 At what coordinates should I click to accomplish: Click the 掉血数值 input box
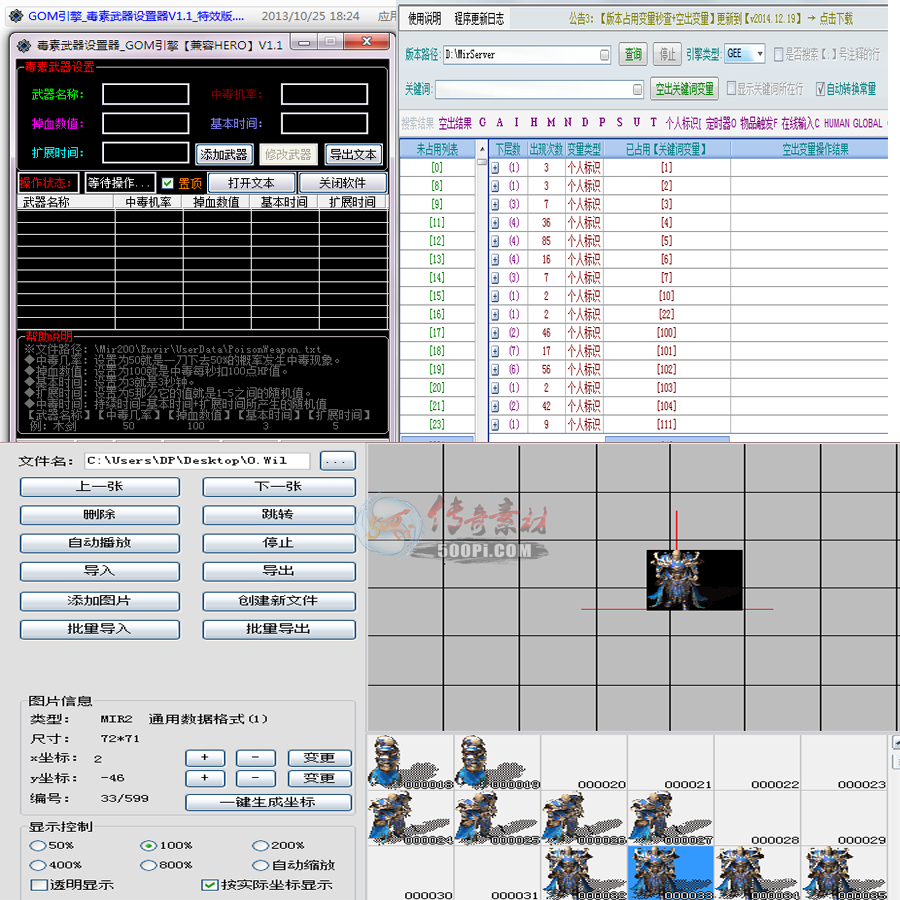tap(146, 123)
